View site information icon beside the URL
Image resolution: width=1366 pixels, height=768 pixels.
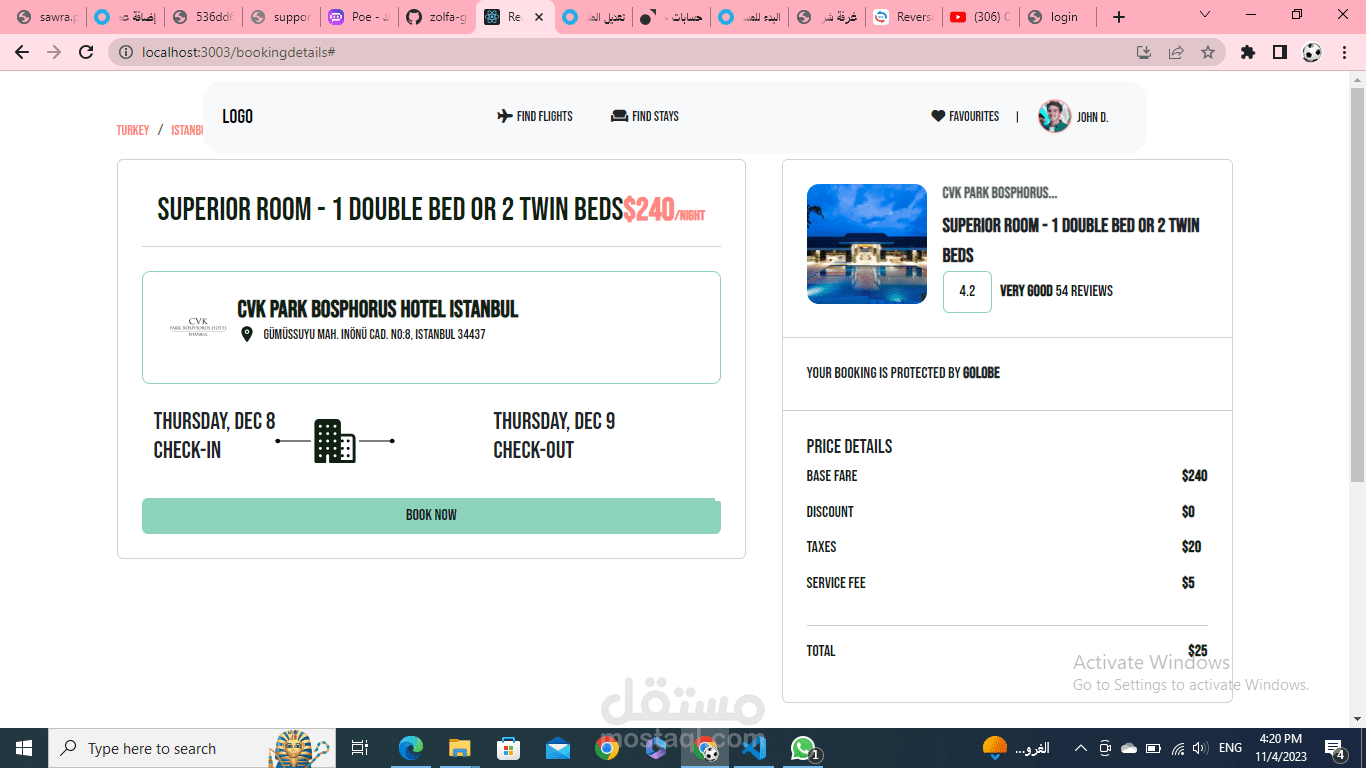[x=126, y=52]
